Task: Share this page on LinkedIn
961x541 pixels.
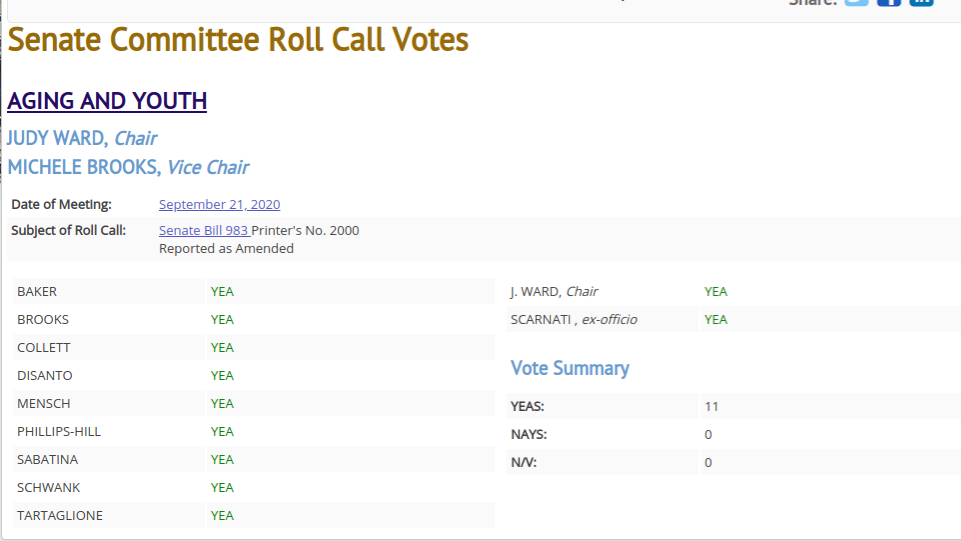Action: click(x=921, y=3)
